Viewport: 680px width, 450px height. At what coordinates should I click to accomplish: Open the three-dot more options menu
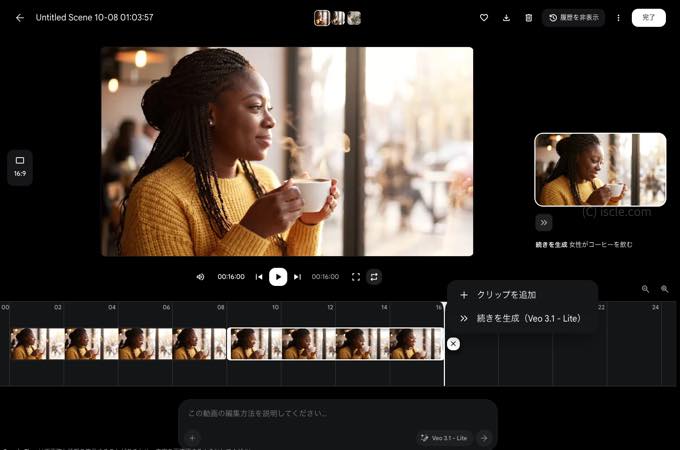point(618,18)
